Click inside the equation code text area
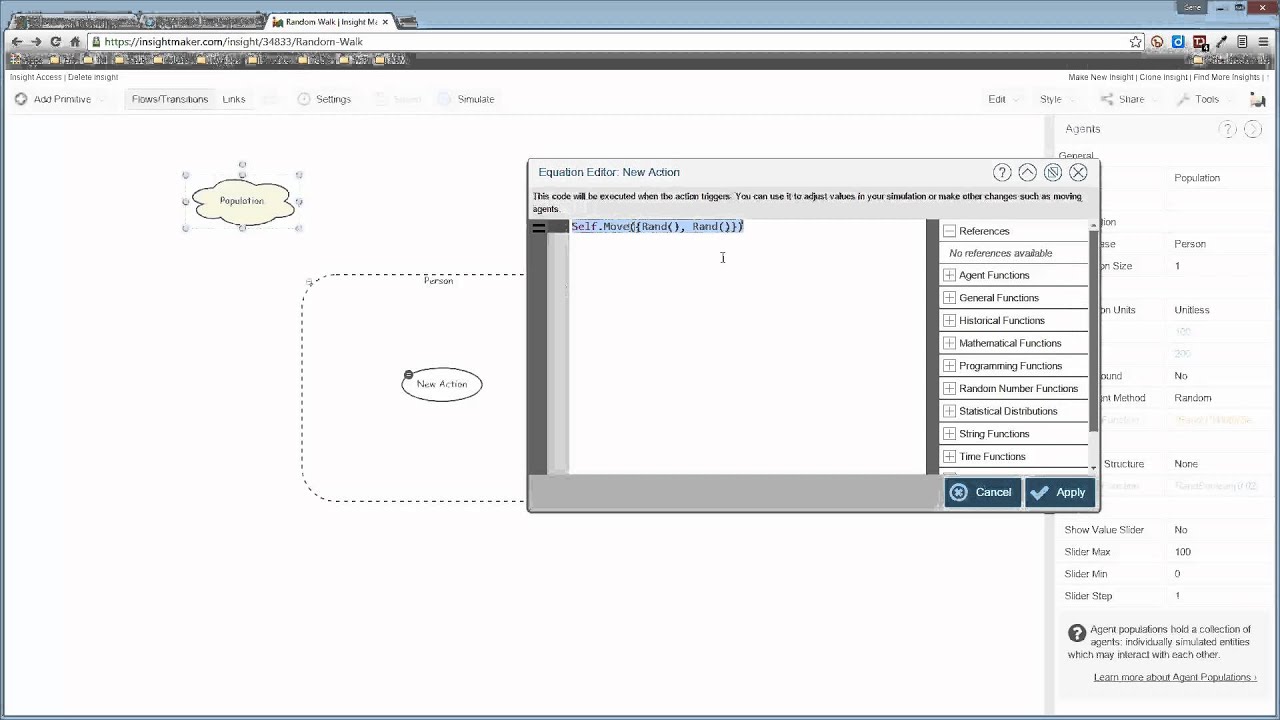1280x720 pixels. click(748, 346)
